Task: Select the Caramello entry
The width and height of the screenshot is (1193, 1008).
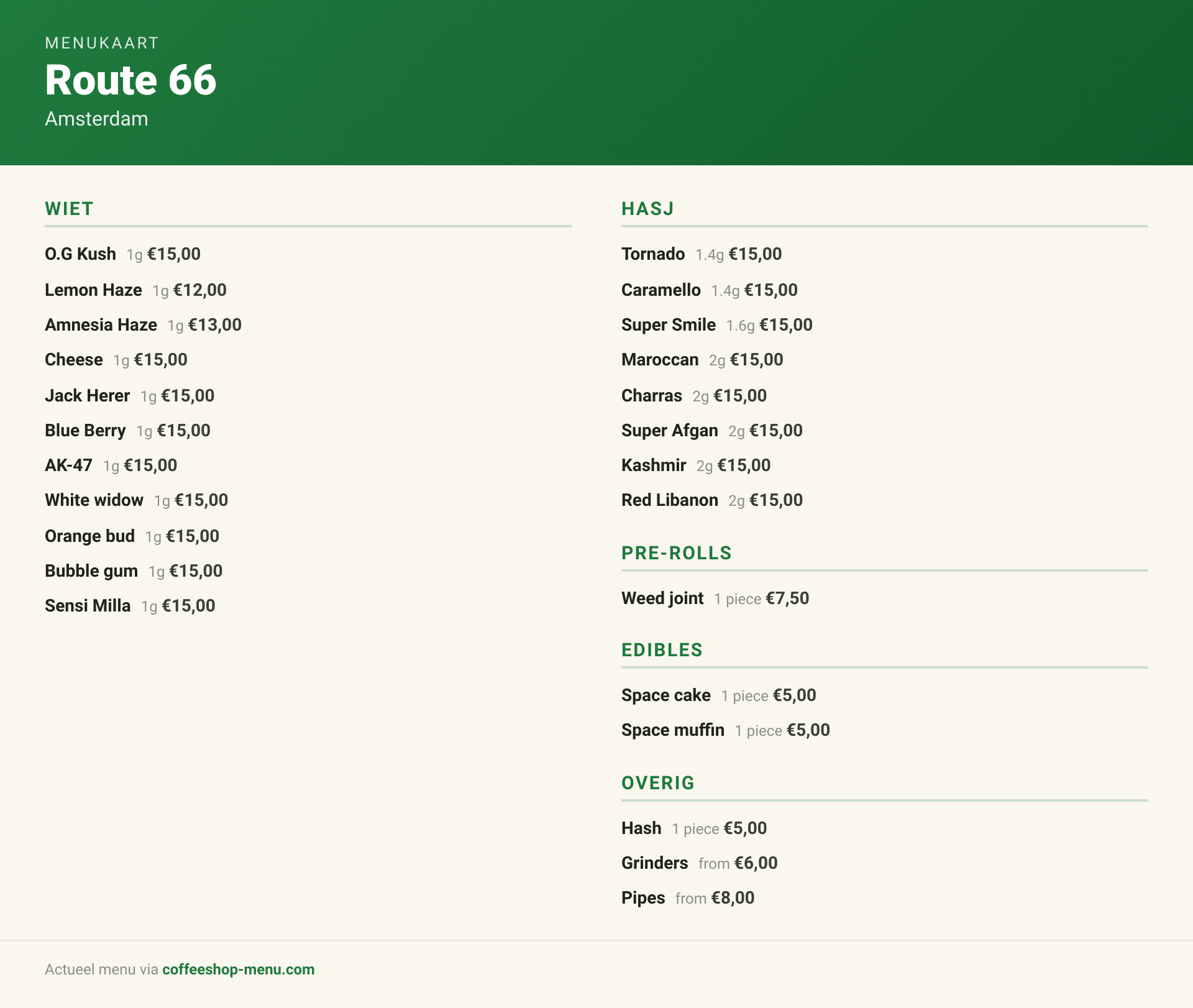Action: (x=710, y=290)
